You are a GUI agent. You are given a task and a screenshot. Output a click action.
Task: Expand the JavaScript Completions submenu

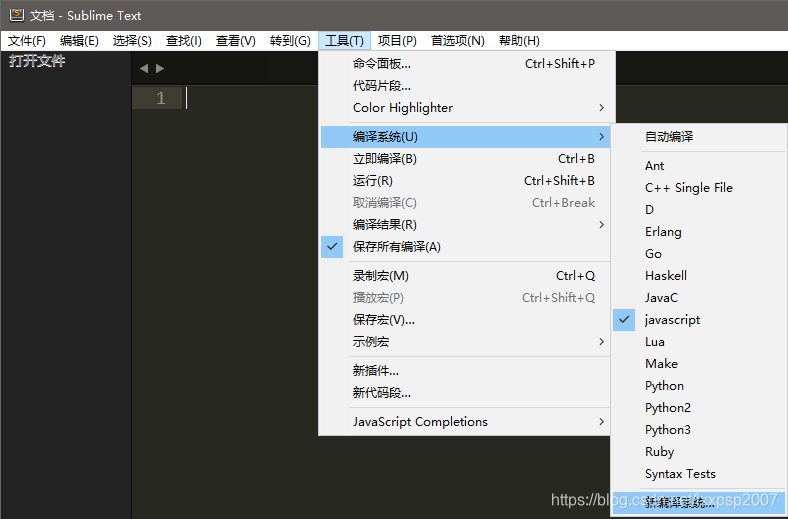(465, 422)
